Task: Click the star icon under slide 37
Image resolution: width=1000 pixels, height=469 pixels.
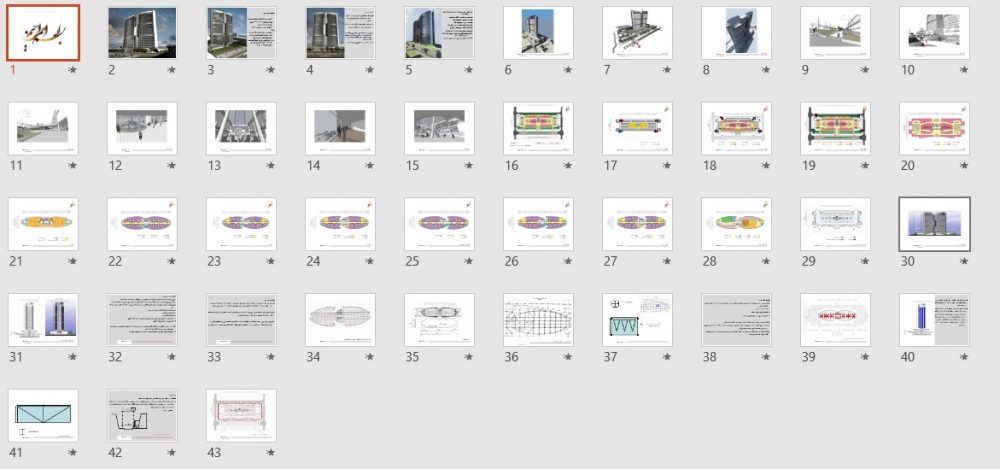Action: point(666,357)
